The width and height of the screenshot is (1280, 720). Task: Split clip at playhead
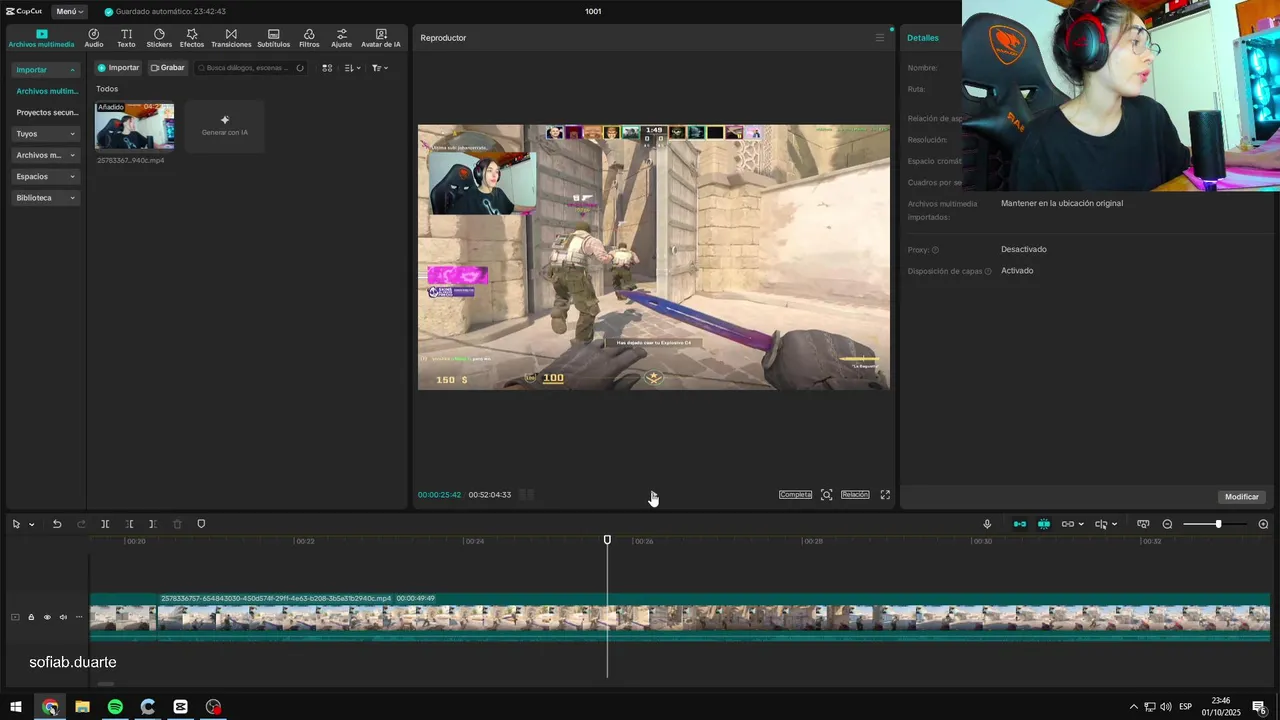point(105,524)
